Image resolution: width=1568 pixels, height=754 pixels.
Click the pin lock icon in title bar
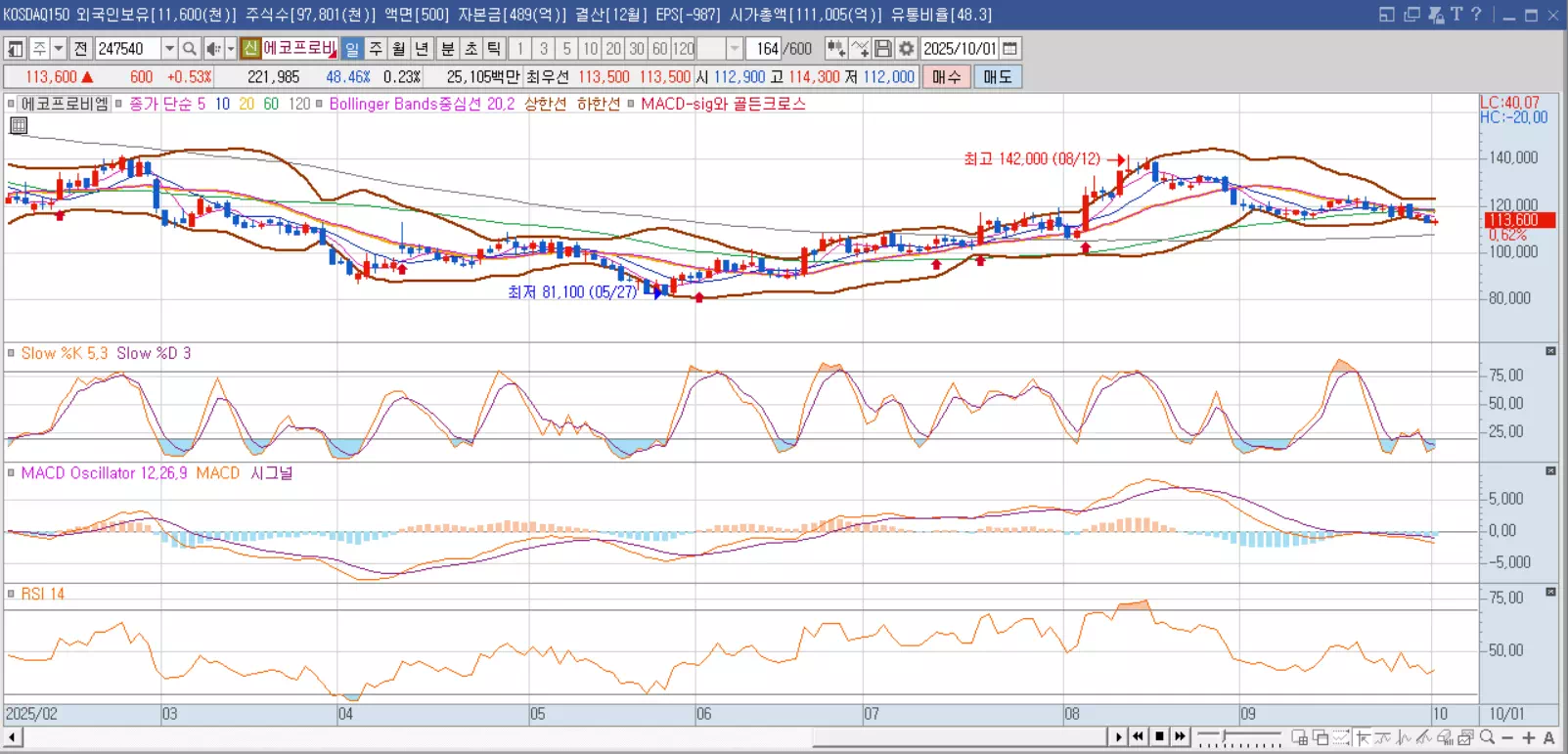(x=1436, y=15)
